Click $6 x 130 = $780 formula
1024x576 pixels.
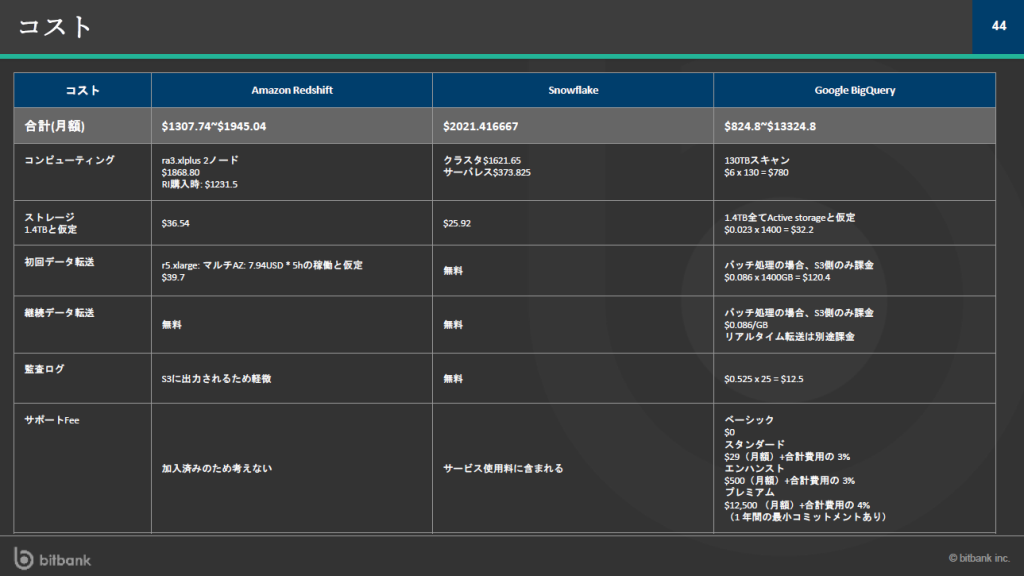[756, 172]
